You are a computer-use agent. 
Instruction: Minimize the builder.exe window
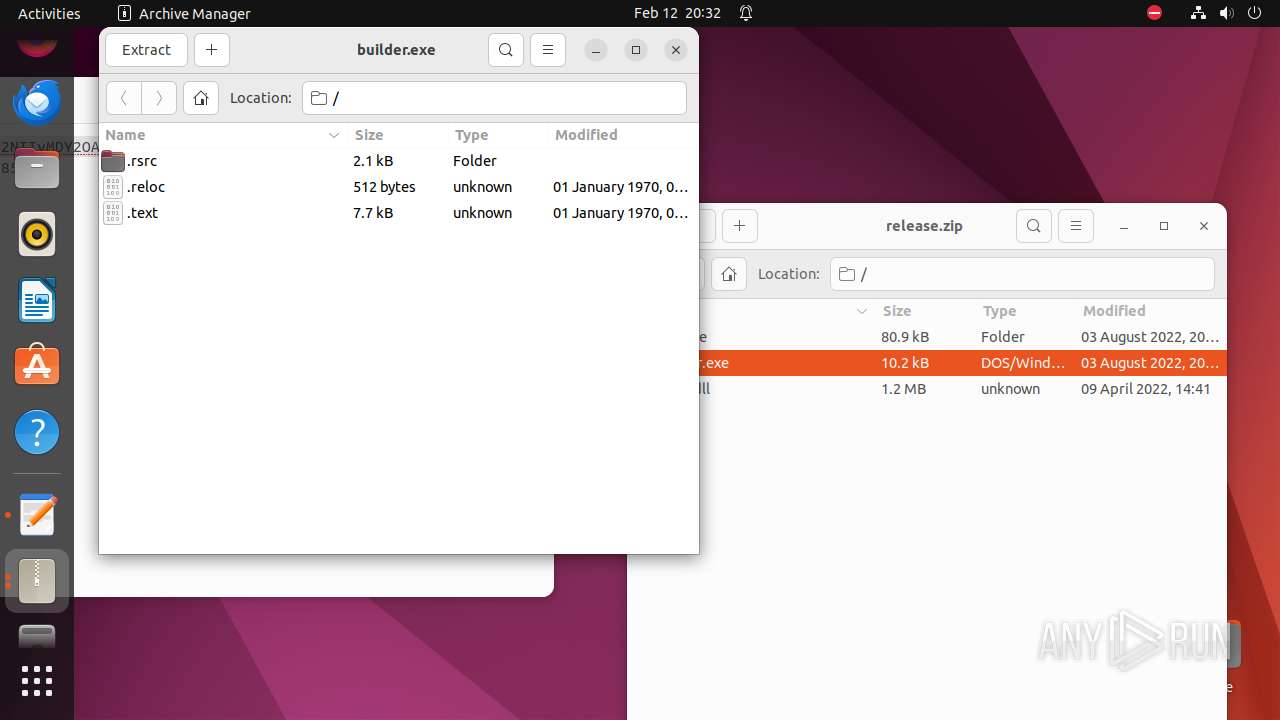(595, 50)
